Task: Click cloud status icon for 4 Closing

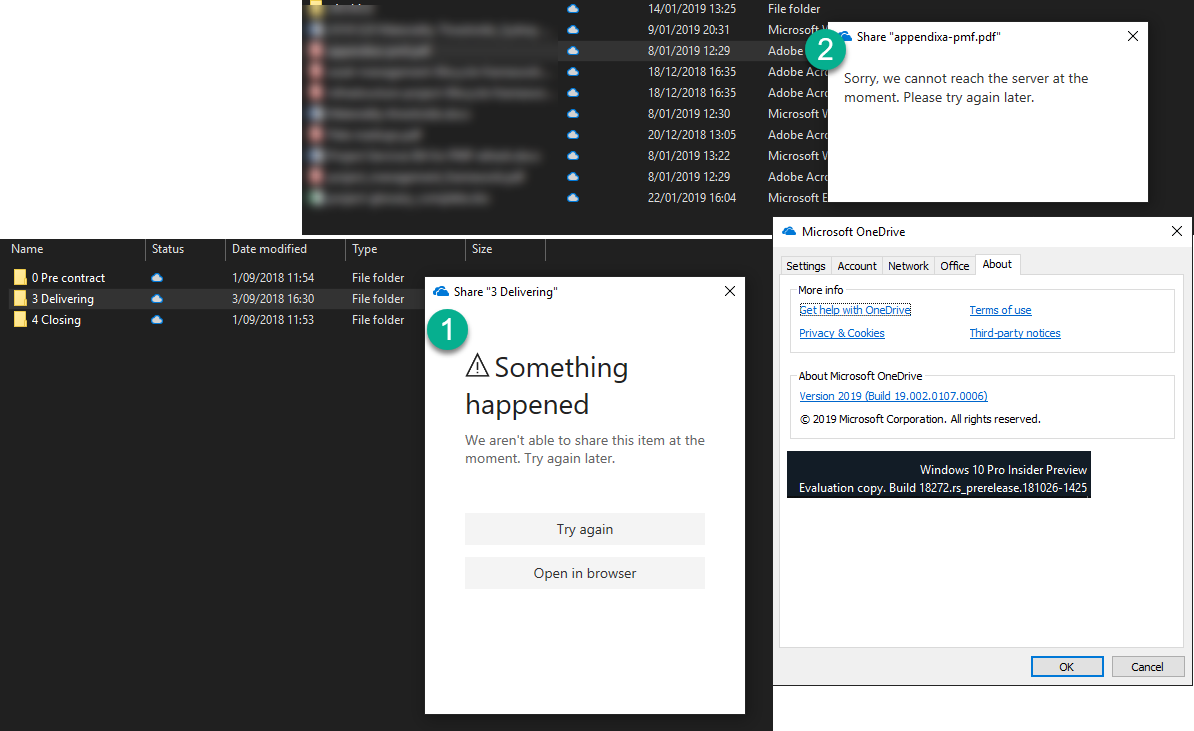Action: click(x=157, y=320)
